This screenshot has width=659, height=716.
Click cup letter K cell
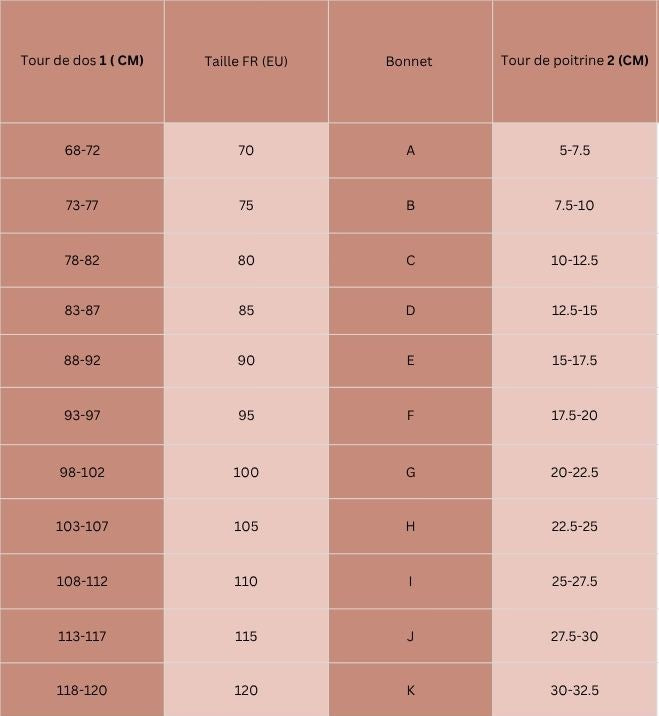[410, 690]
